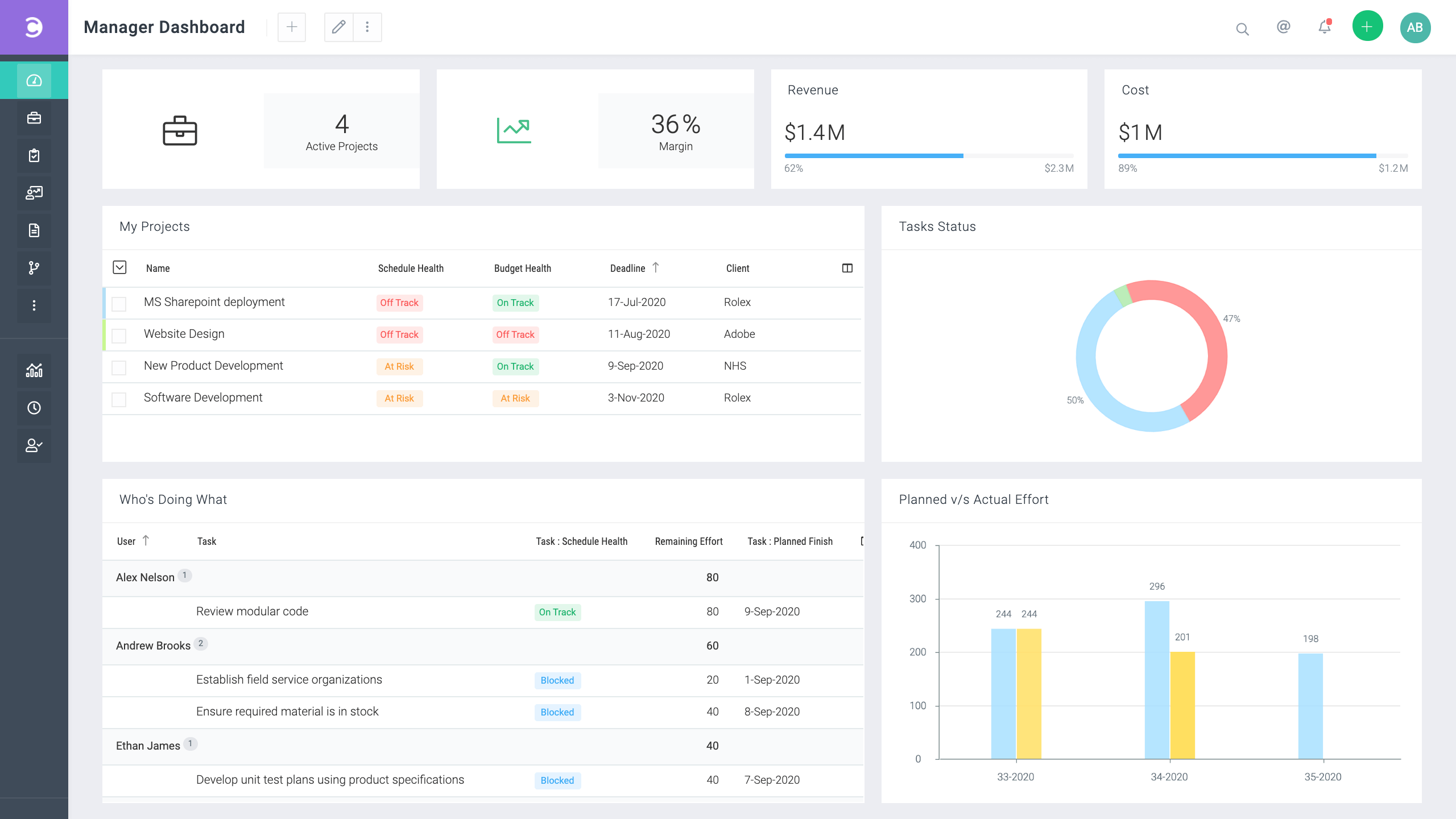The image size is (1456, 819).
Task: Open the AB profile avatar
Action: tap(1416, 27)
